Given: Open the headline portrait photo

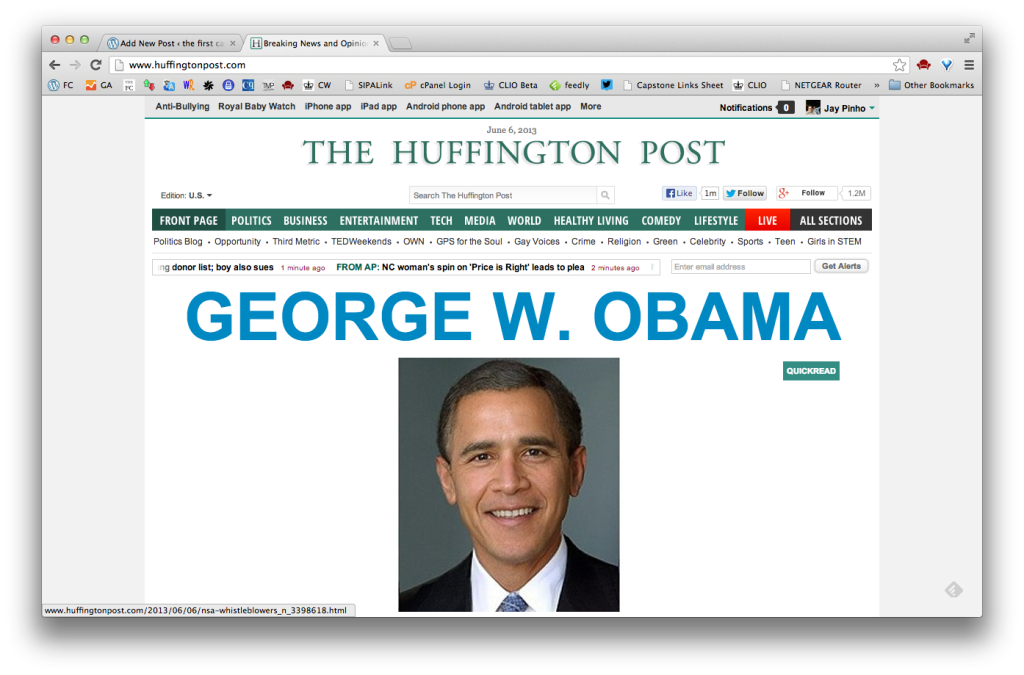Looking at the screenshot, I should pyautogui.click(x=509, y=484).
